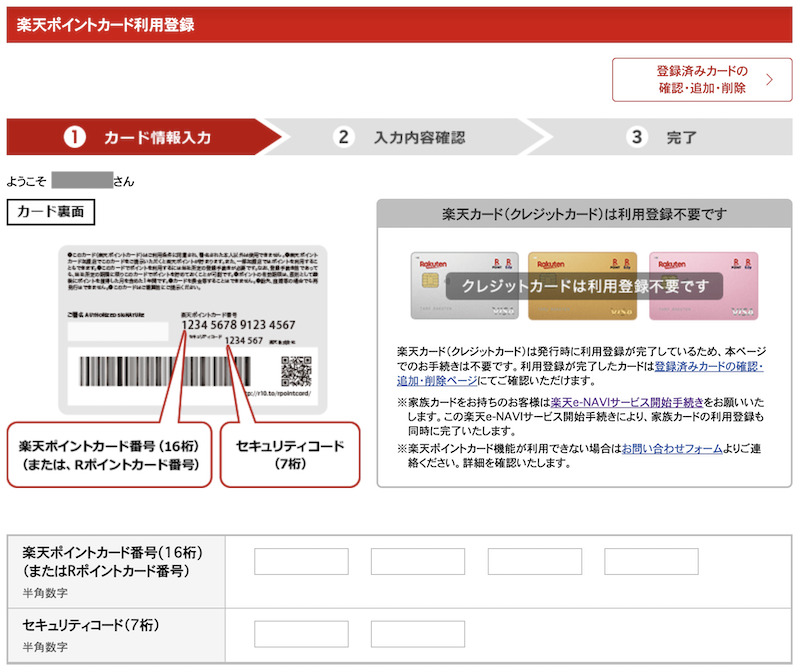Open the 完了 step indicator
Viewport: 800px width, 672px height.
[x=672, y=141]
